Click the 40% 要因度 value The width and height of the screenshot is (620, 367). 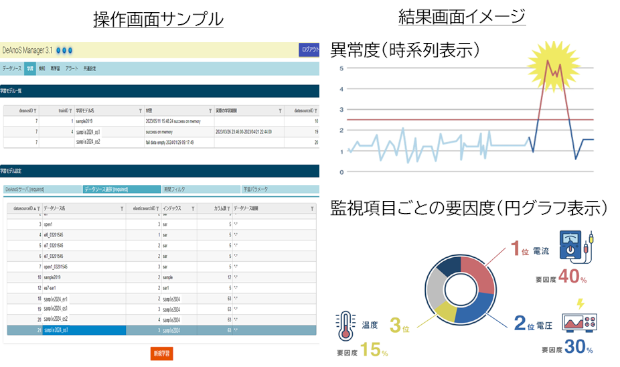coord(572,276)
